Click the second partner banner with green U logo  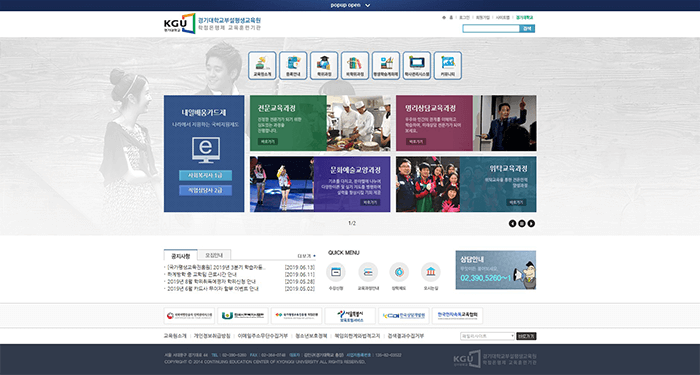point(243,316)
